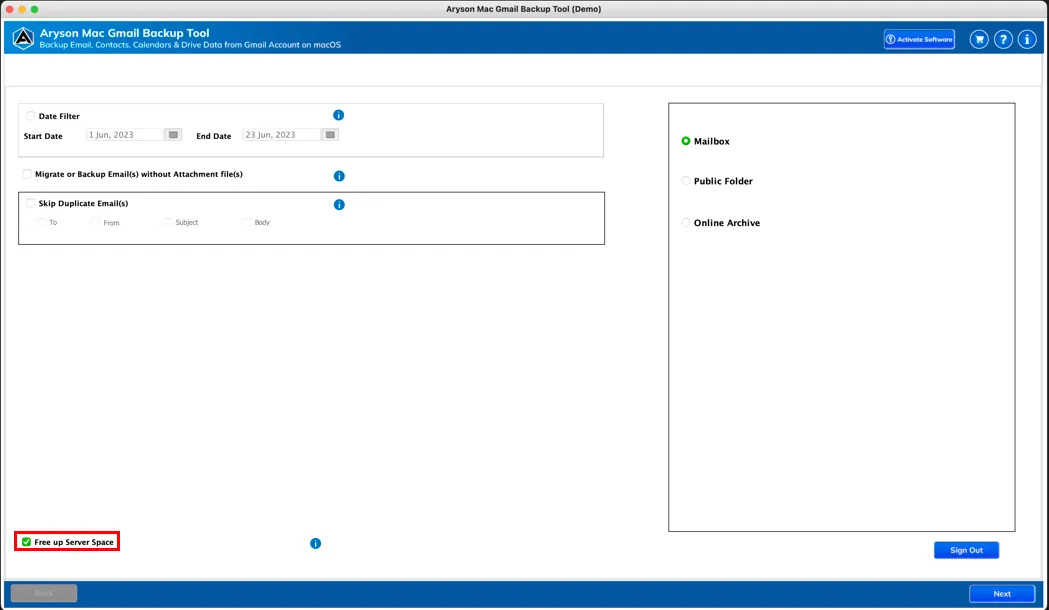The image size is (1049, 610).
Task: Click the Aryson logo icon
Action: tap(23, 39)
